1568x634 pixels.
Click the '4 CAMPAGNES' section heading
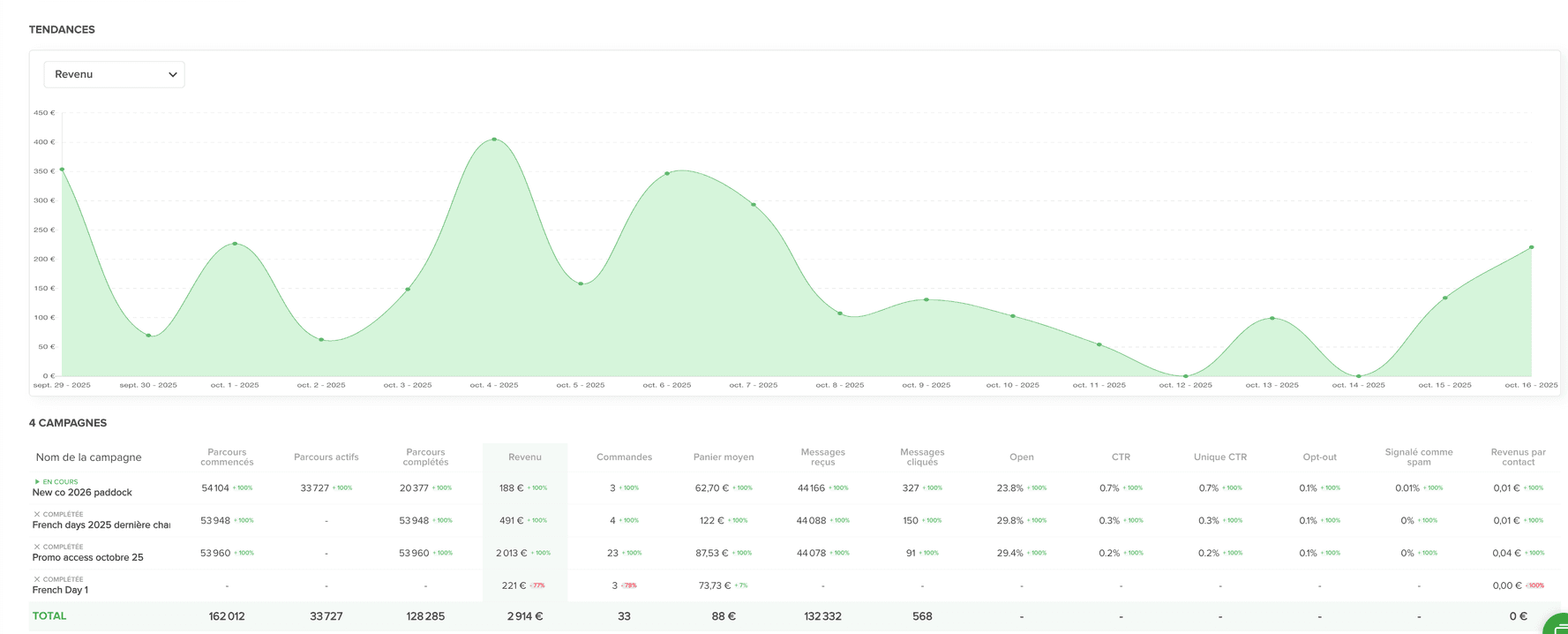68,423
